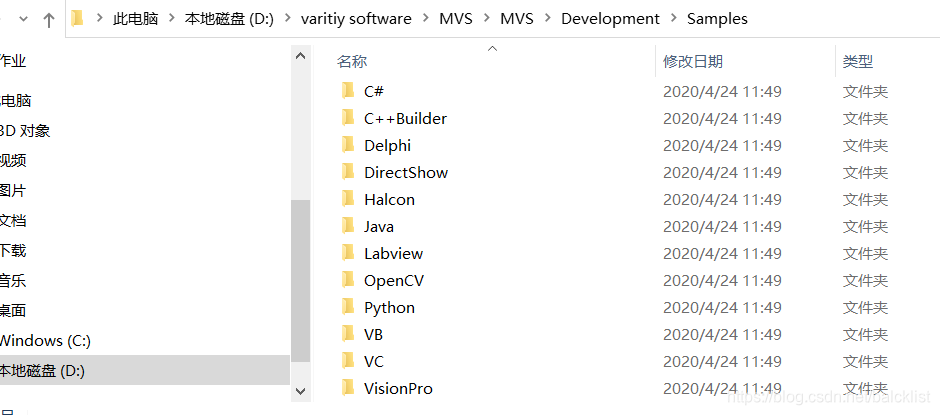Navigate to varitiy software breadcrumb
Screen dimensions: 940x415
point(356,19)
